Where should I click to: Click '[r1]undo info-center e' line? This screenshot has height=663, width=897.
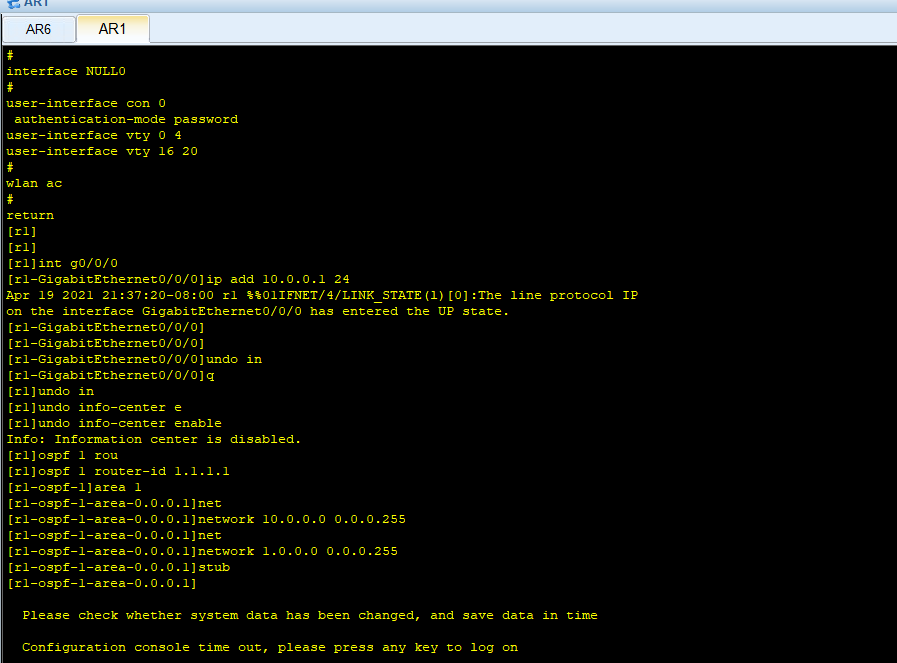(x=94, y=408)
